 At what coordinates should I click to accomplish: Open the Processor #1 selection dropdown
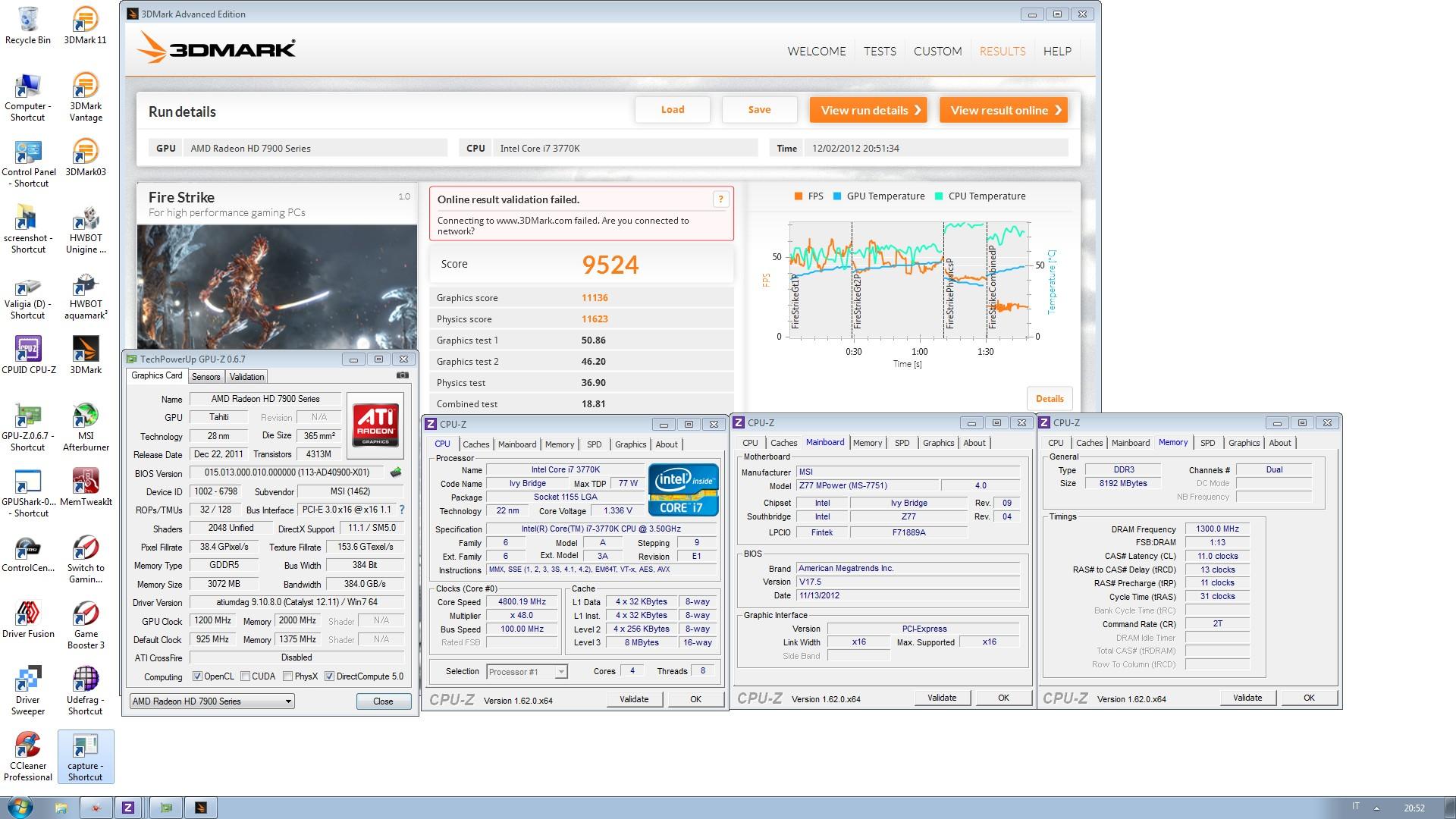point(526,672)
